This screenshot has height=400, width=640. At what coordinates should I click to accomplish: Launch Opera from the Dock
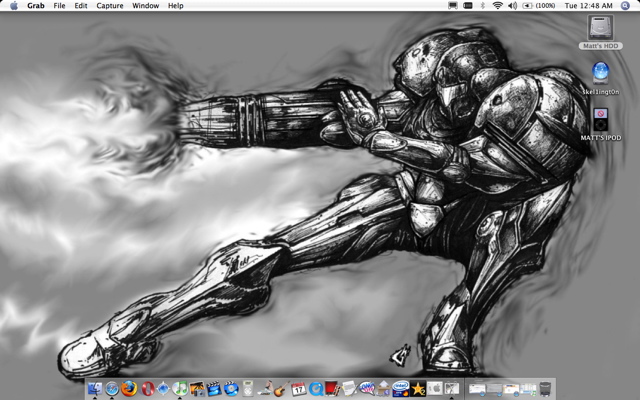147,388
